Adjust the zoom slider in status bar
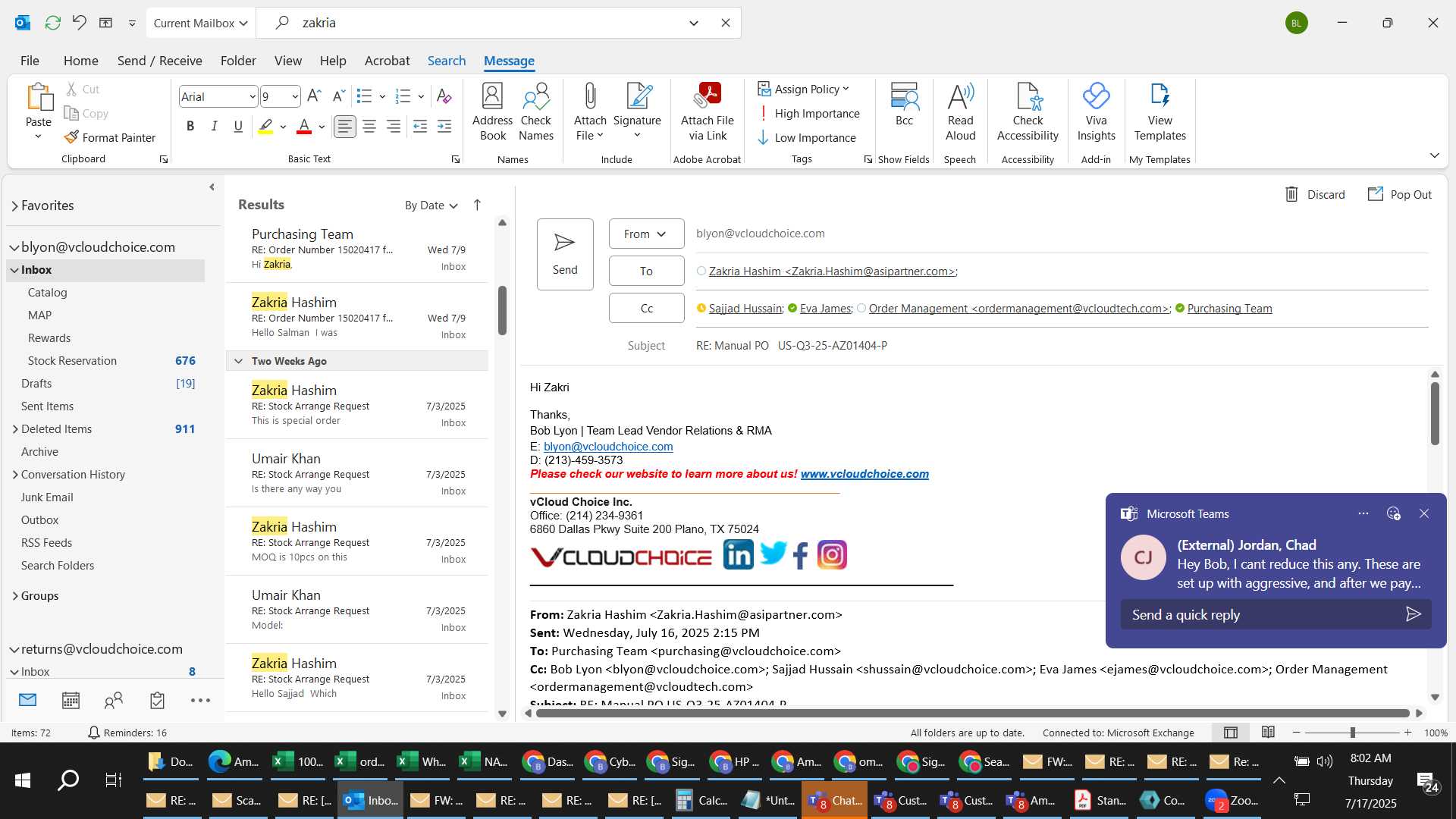Image resolution: width=1456 pixels, height=819 pixels. tap(1352, 733)
